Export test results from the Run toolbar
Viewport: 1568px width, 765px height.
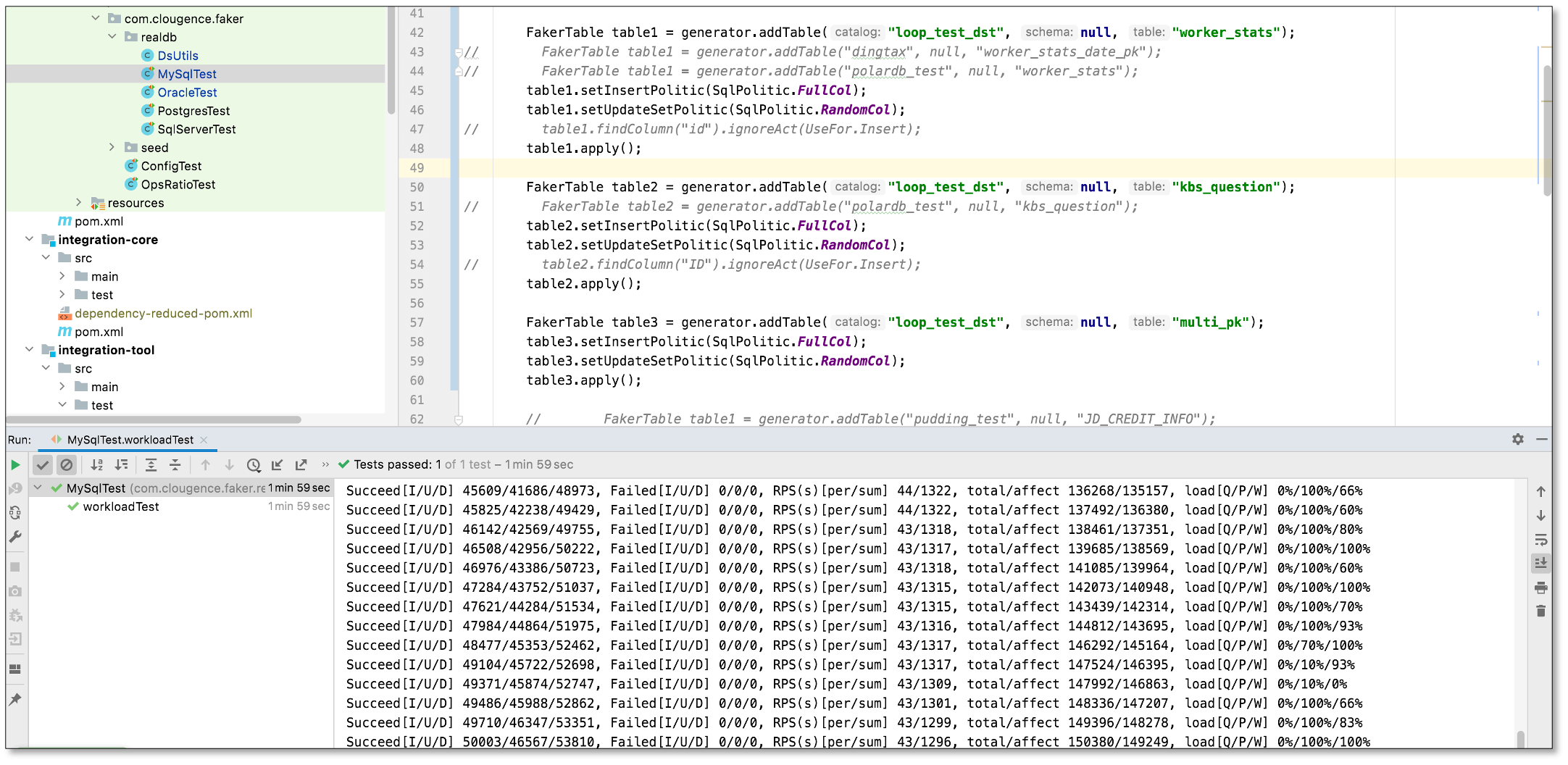click(301, 465)
